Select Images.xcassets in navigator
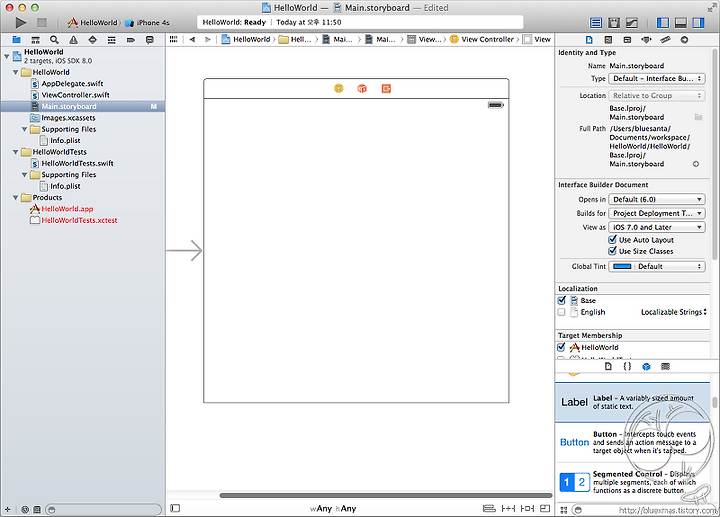 68,118
